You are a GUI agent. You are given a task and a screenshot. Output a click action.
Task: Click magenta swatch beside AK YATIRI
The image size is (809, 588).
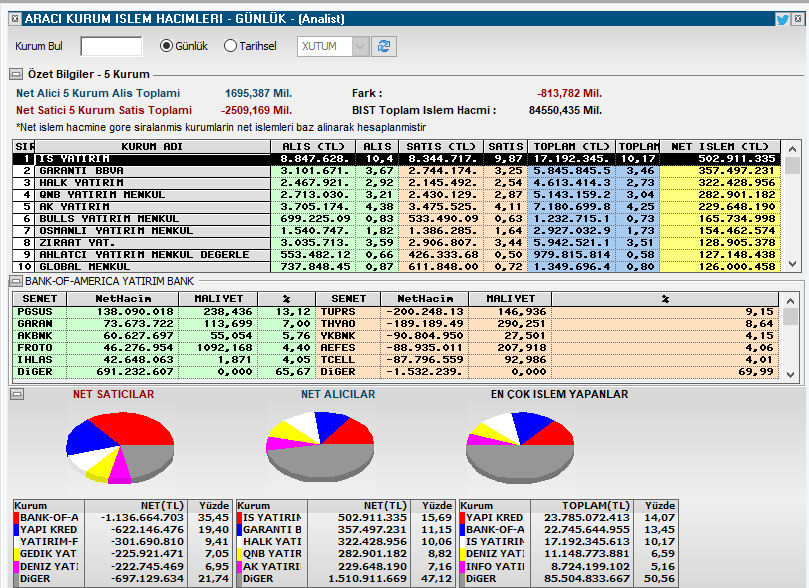(239, 566)
